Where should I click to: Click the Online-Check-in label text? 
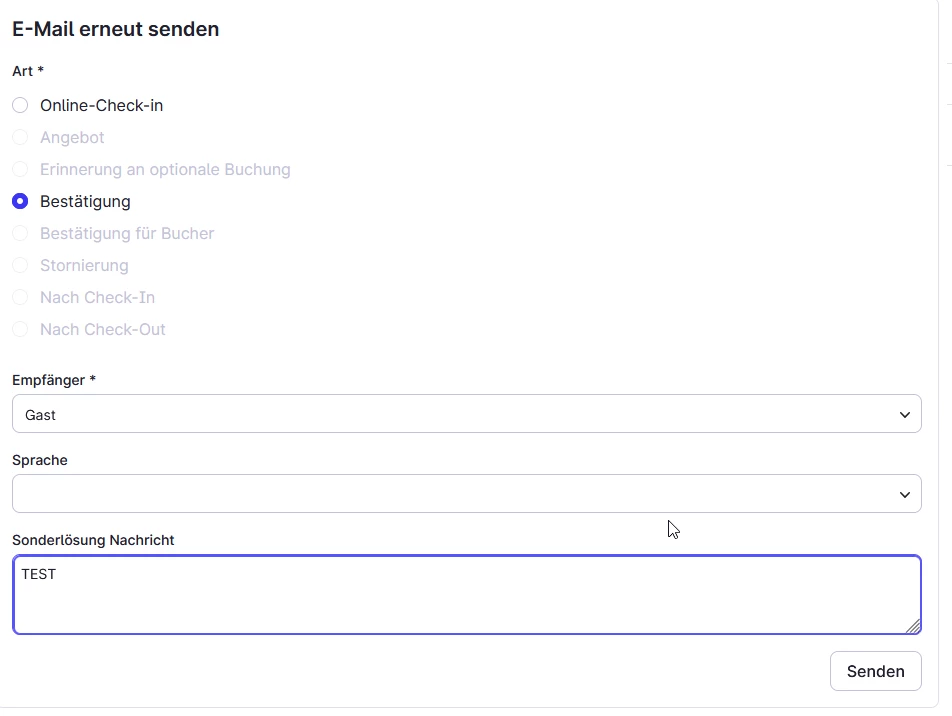pyautogui.click(x=101, y=106)
